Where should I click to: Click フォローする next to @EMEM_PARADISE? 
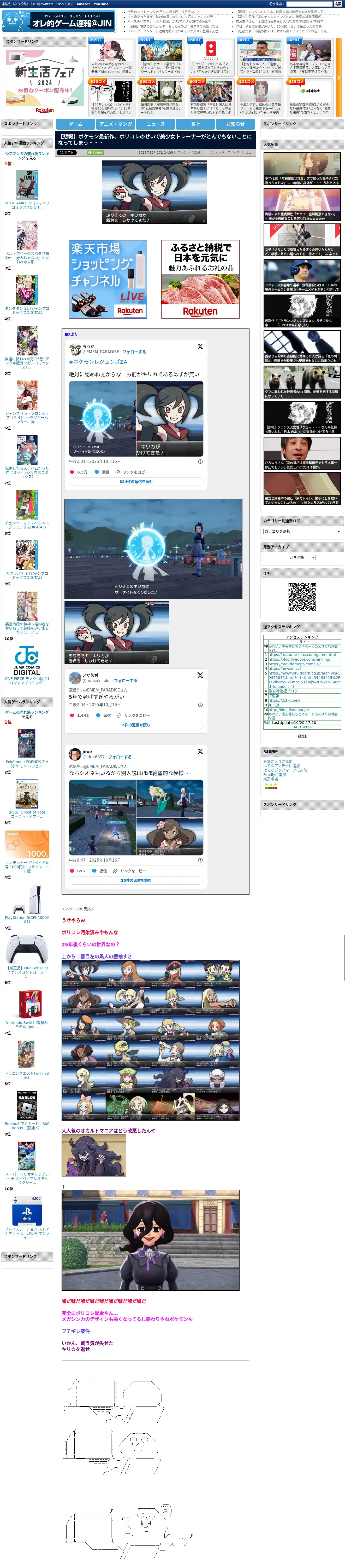[134, 352]
